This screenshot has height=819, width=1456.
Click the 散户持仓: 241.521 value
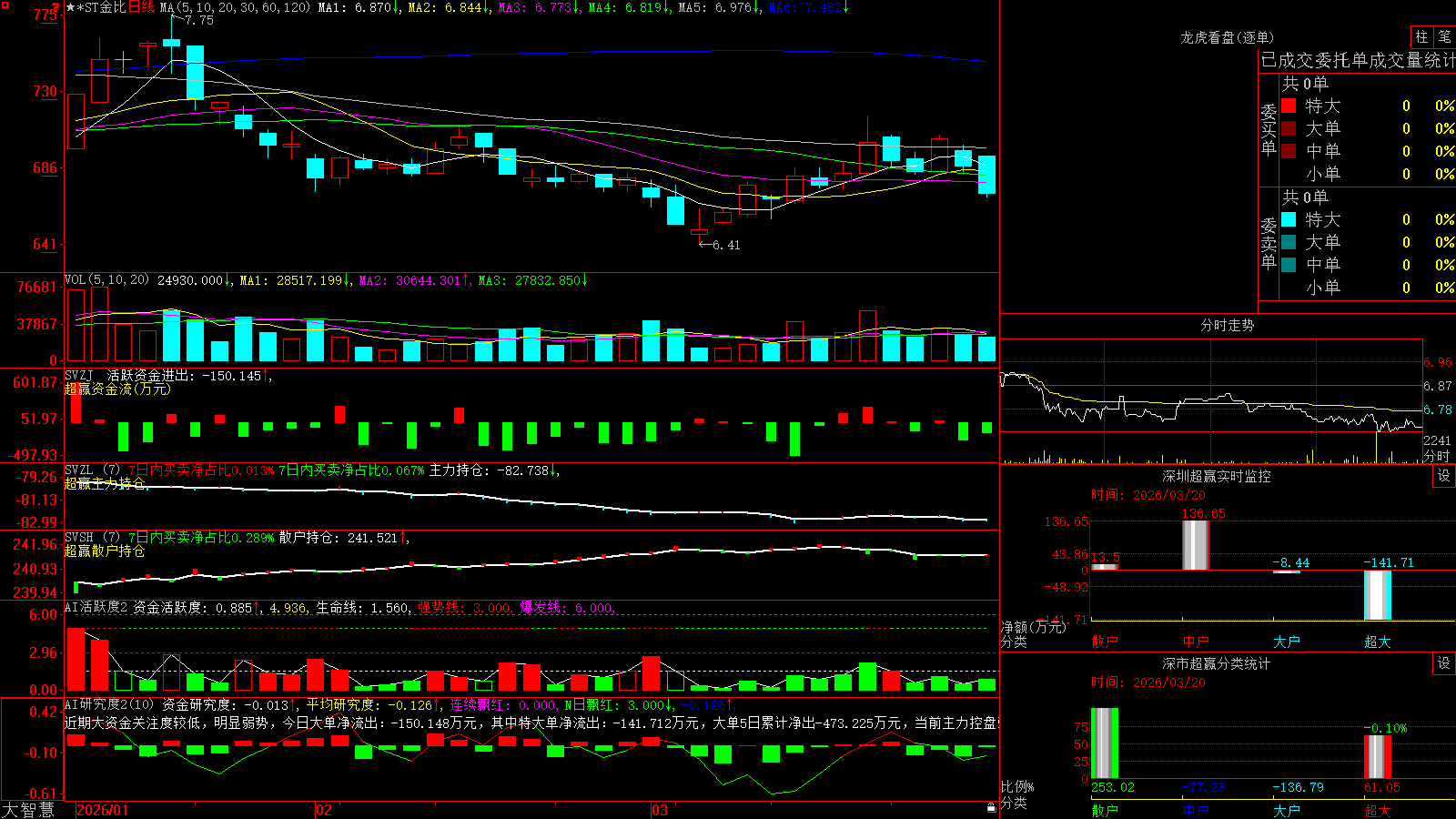(x=343, y=538)
